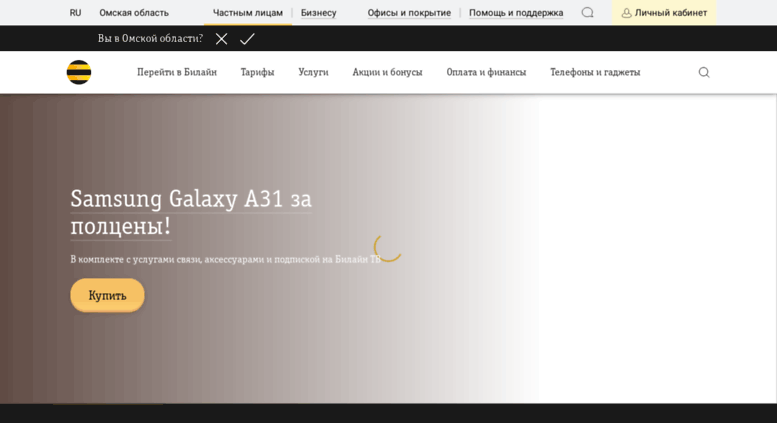The width and height of the screenshot is (777, 423).
Task: Change region from Омская область
Action: [x=134, y=13]
